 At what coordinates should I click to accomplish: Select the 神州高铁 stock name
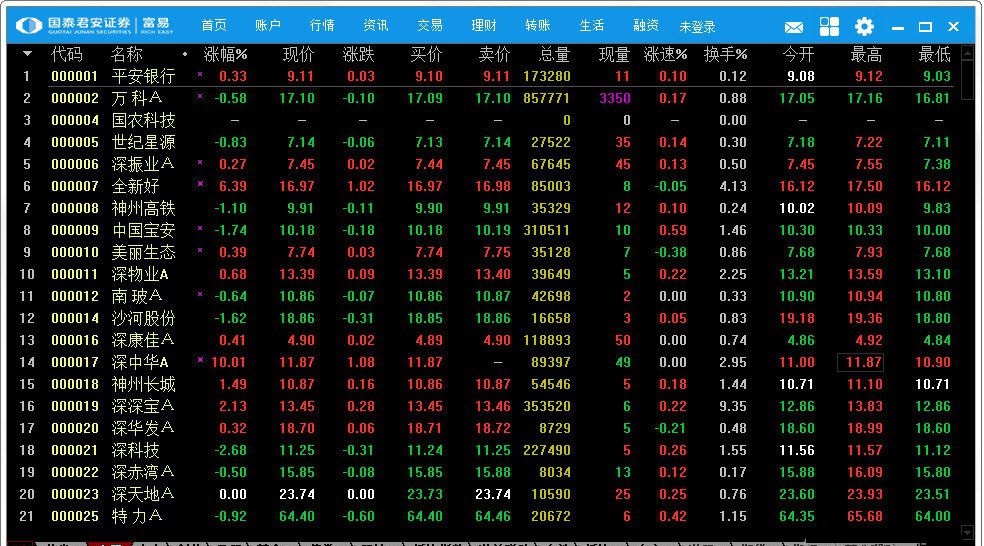tap(144, 208)
